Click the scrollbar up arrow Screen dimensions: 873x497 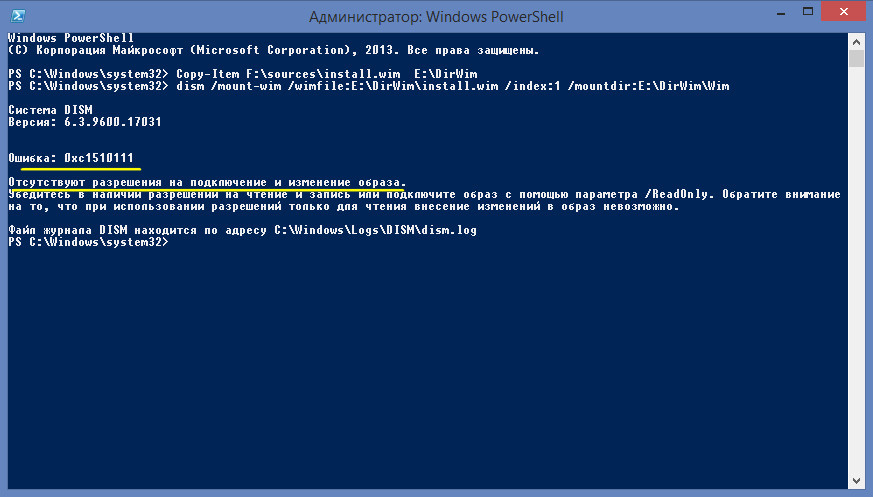[x=856, y=42]
